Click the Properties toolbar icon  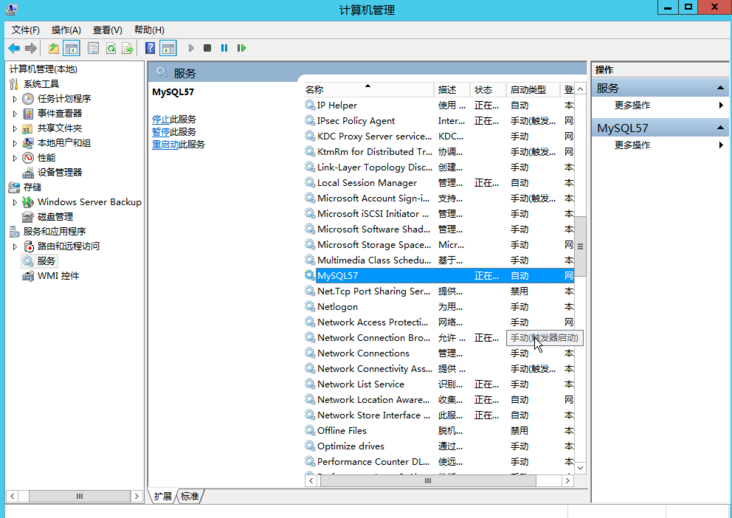pyautogui.click(x=93, y=48)
